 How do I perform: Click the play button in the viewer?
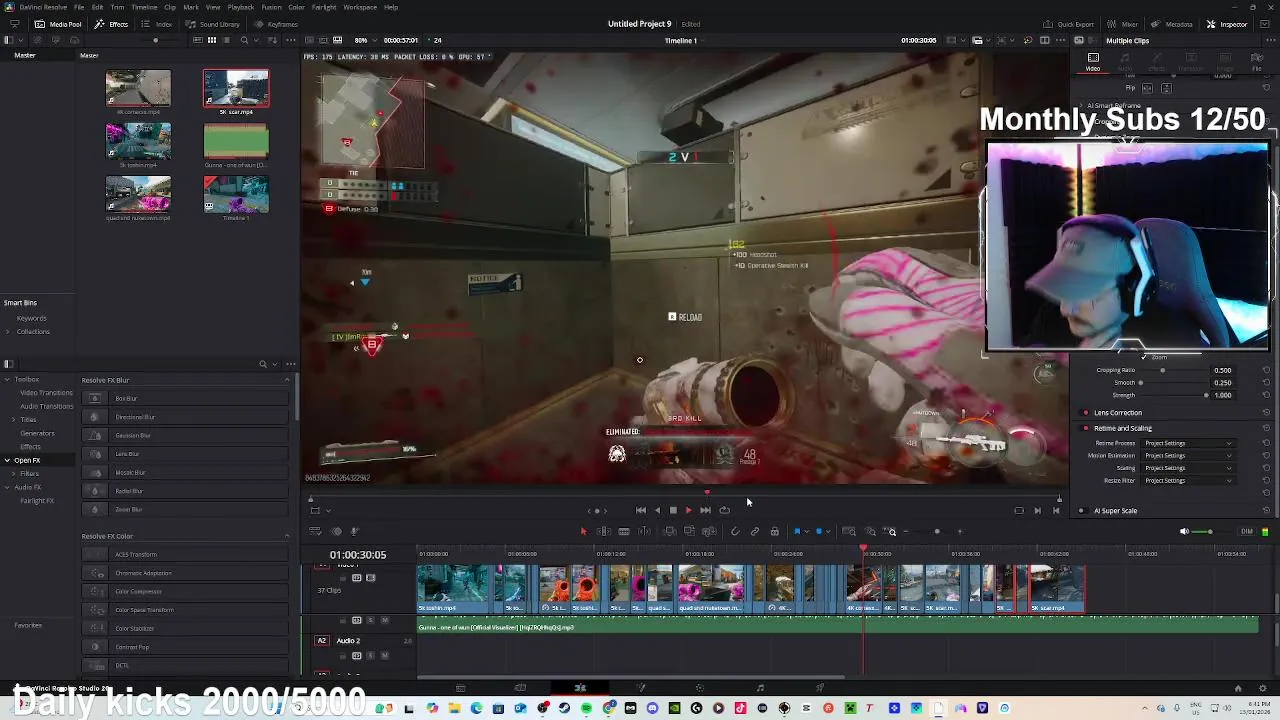(688, 510)
